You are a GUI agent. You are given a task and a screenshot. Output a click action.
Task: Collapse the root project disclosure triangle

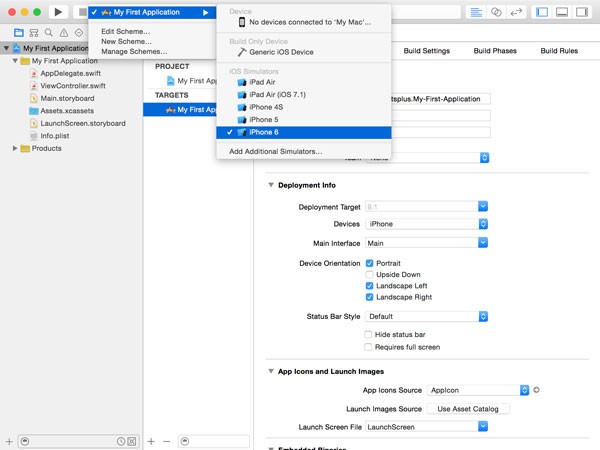pyautogui.click(x=6, y=48)
